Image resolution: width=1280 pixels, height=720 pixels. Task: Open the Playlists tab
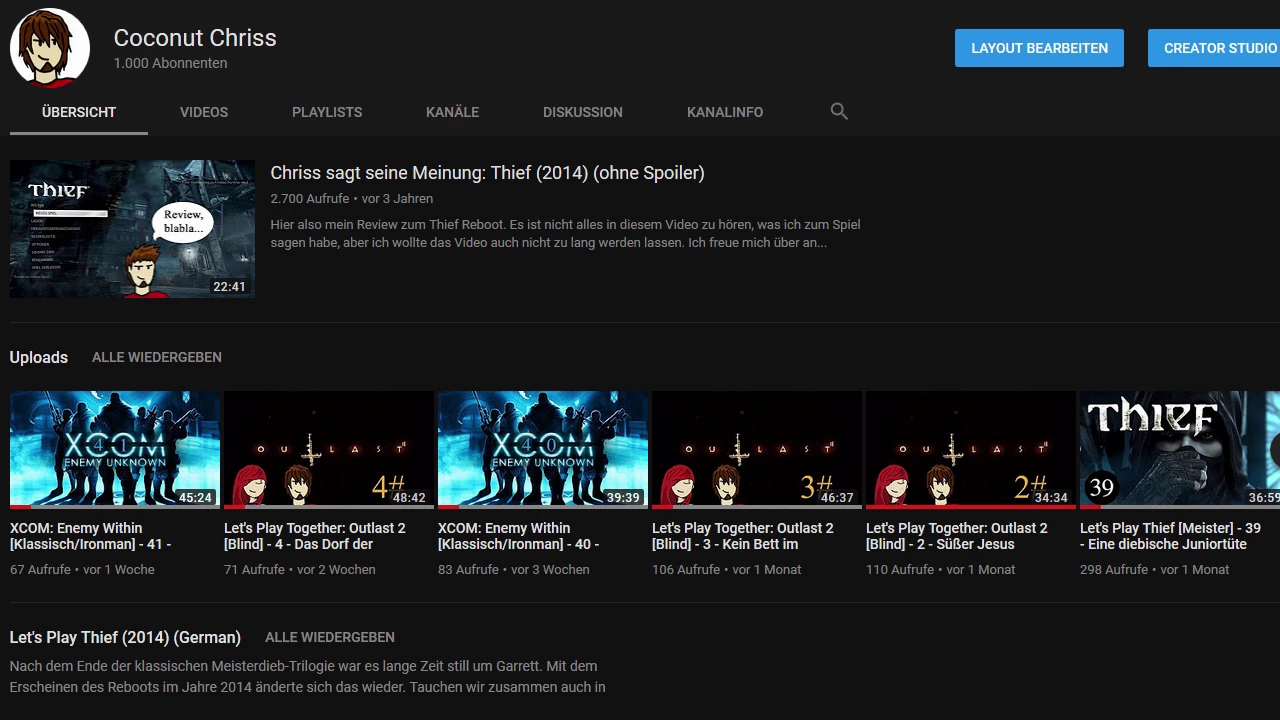(x=327, y=112)
